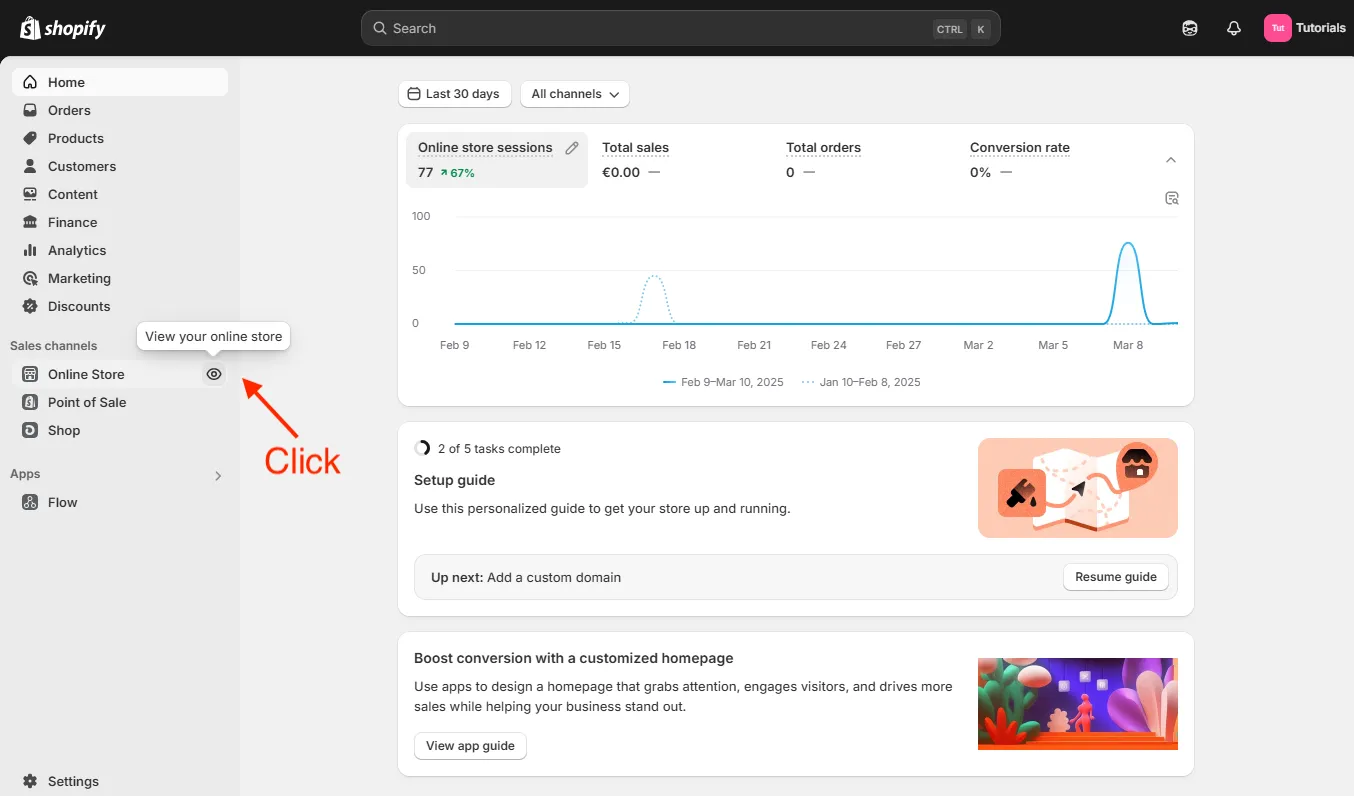Open the Customers section
The width and height of the screenshot is (1354, 796).
coord(81,166)
